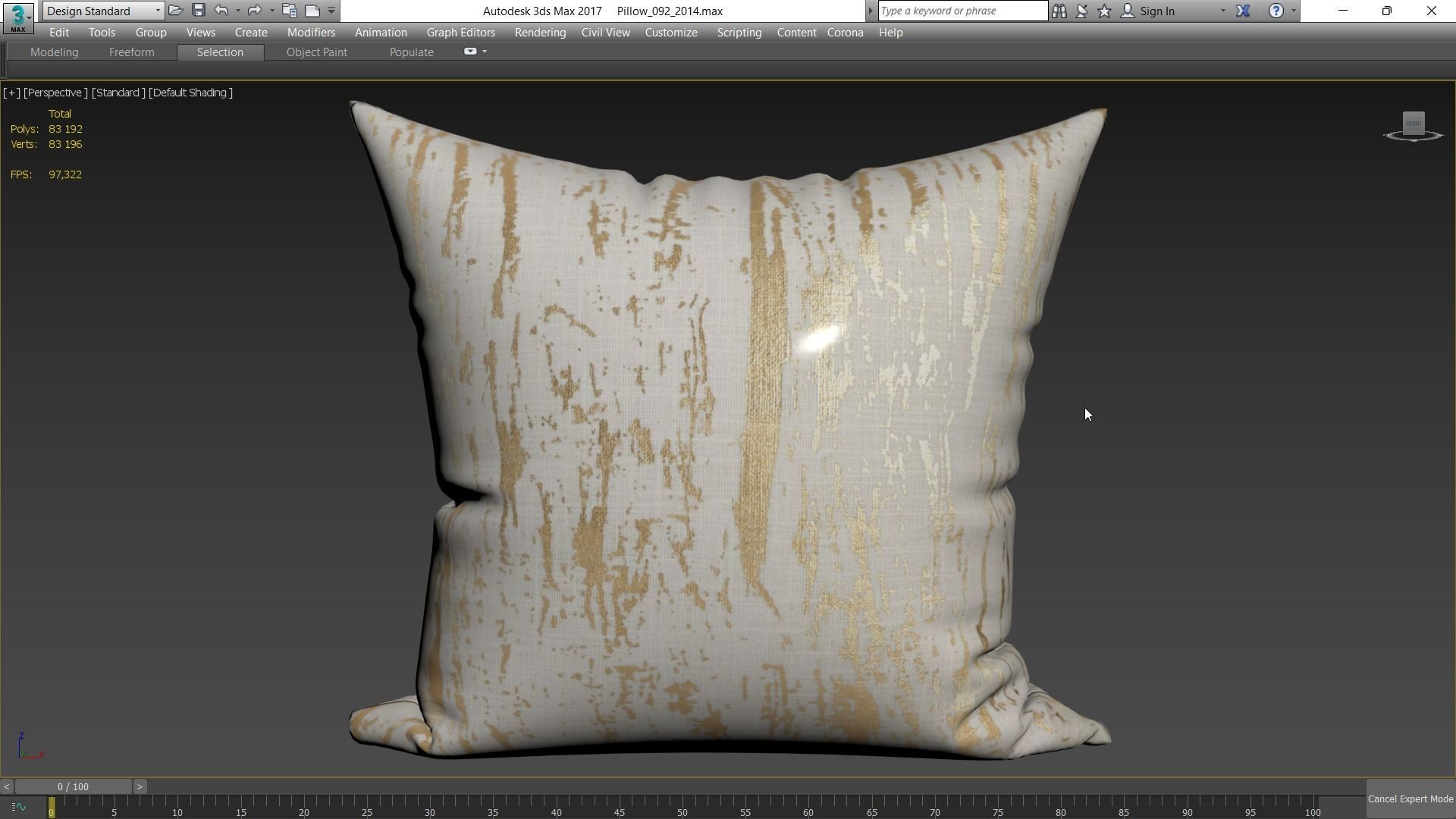
Task: Open the Help menu
Action: click(890, 33)
